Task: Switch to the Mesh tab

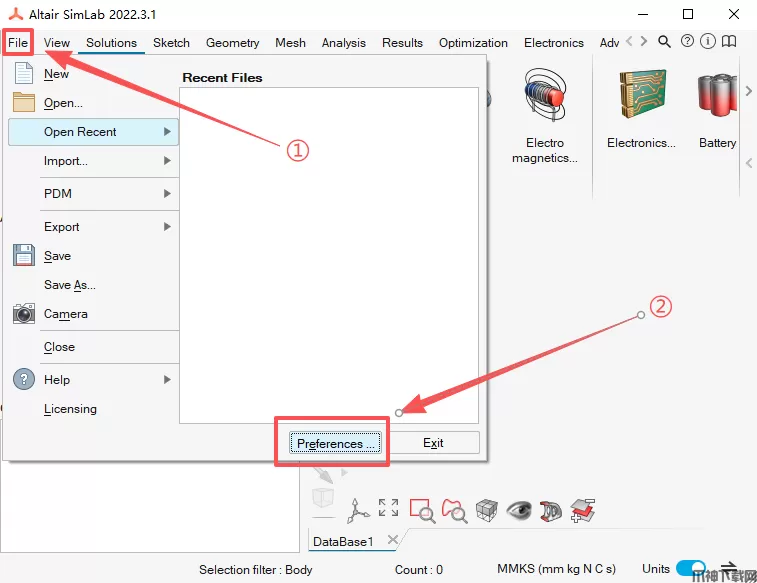Action: coord(291,42)
